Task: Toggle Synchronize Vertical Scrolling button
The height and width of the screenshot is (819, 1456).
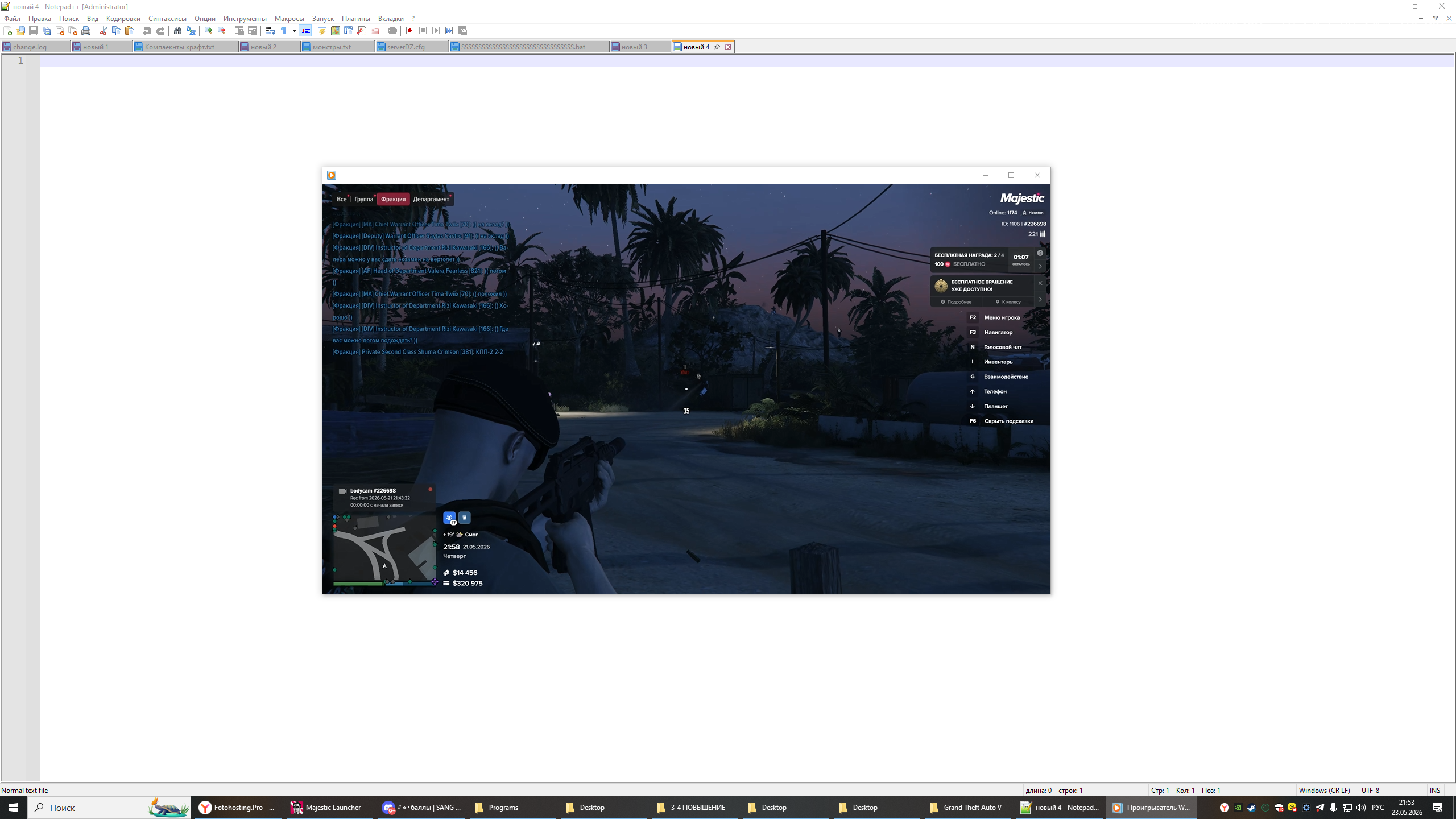Action: (x=239, y=31)
